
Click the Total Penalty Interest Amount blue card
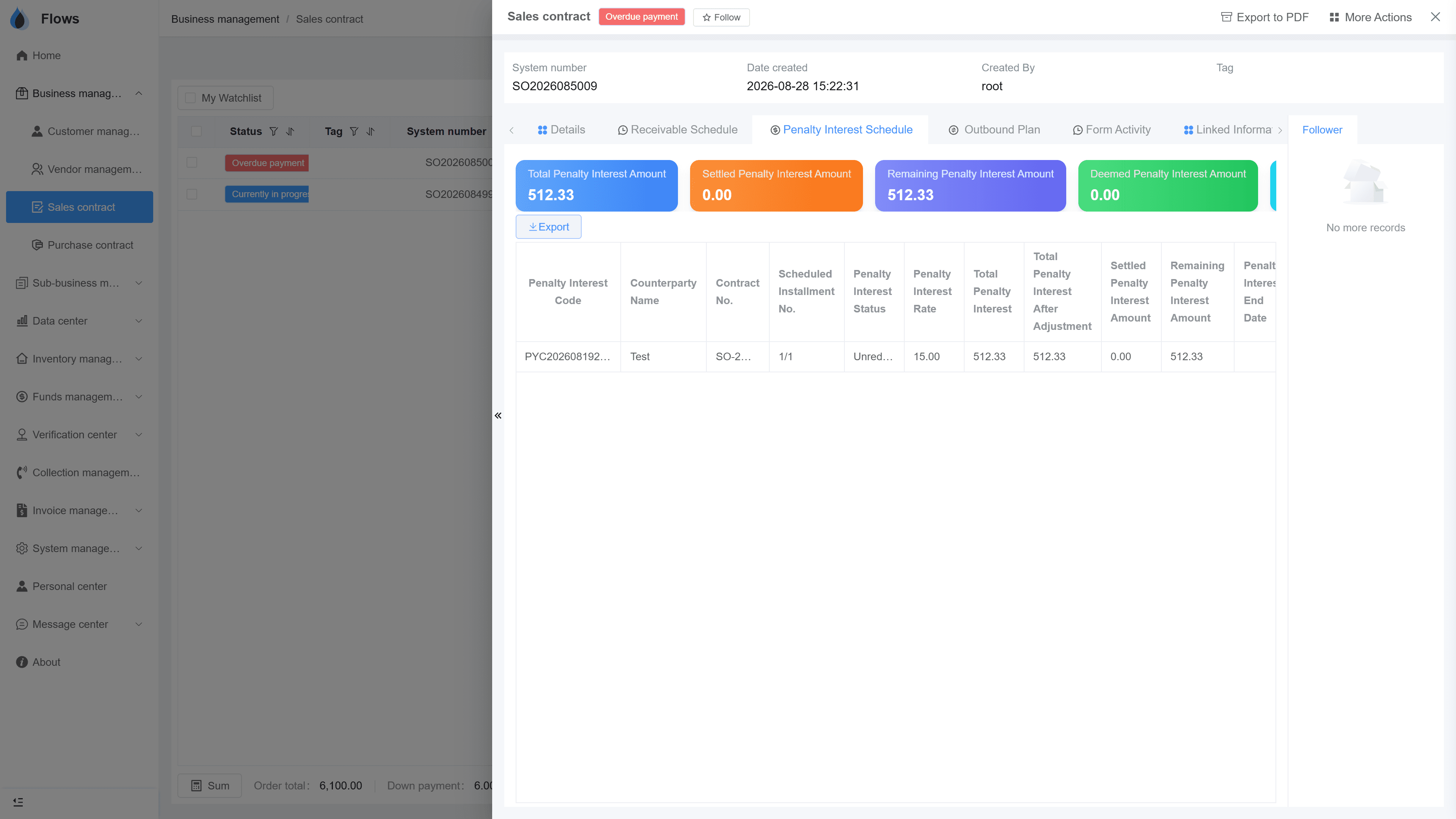pyautogui.click(x=596, y=185)
